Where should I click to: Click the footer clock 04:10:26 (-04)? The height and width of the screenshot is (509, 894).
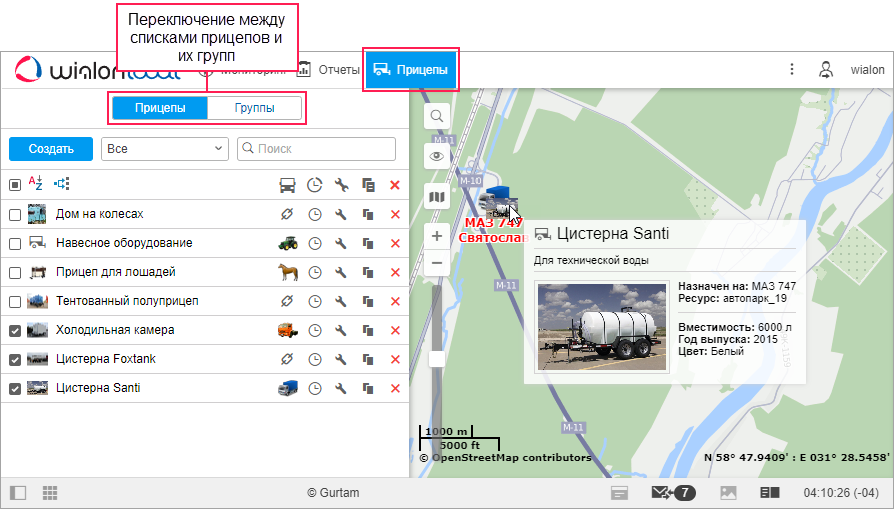click(841, 493)
